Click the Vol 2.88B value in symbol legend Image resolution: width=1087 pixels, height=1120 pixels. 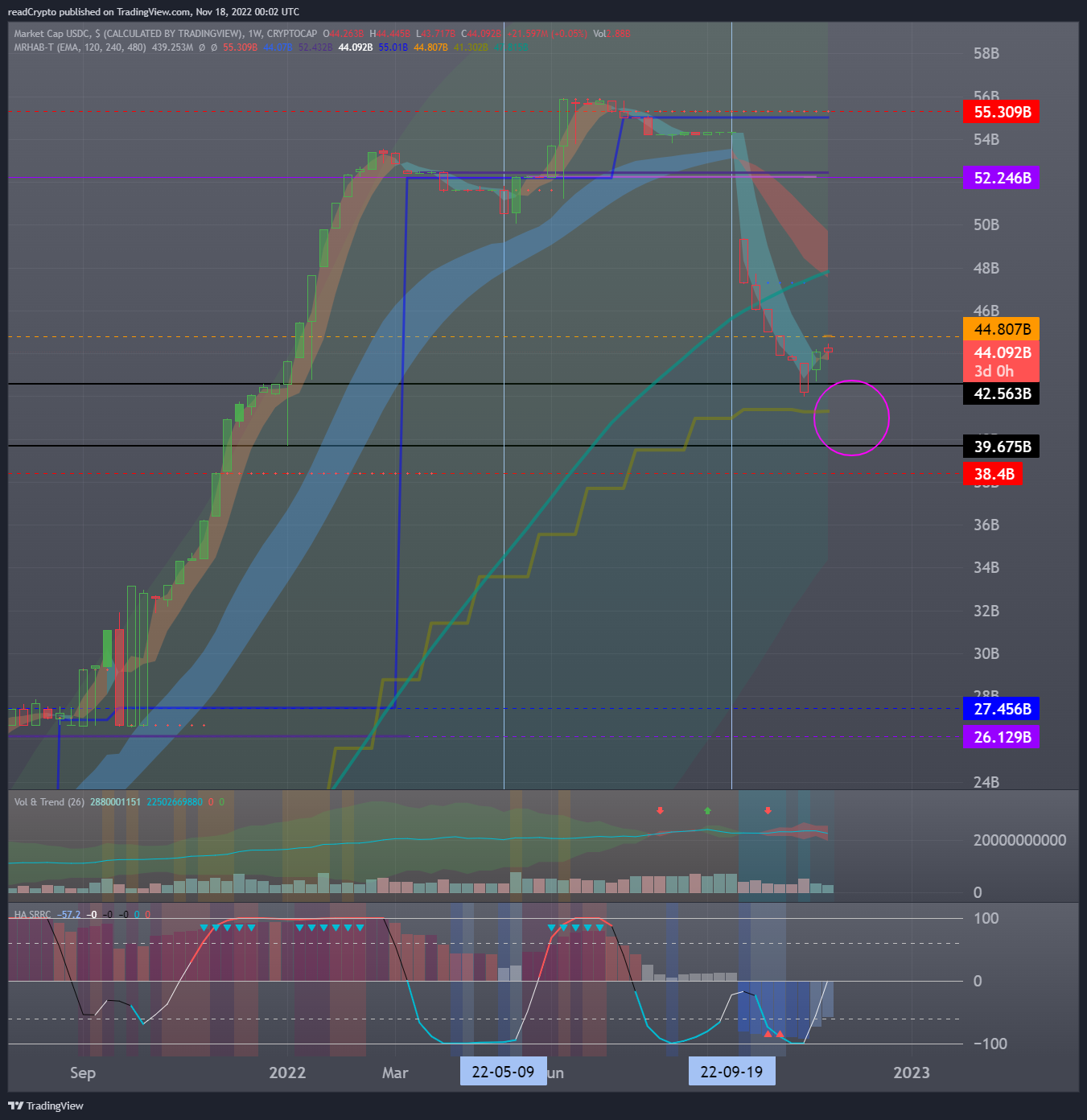611,34
